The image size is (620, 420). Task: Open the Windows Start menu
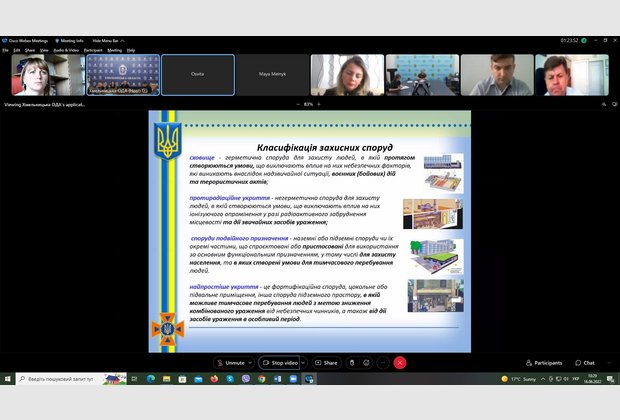pyautogui.click(x=8, y=379)
